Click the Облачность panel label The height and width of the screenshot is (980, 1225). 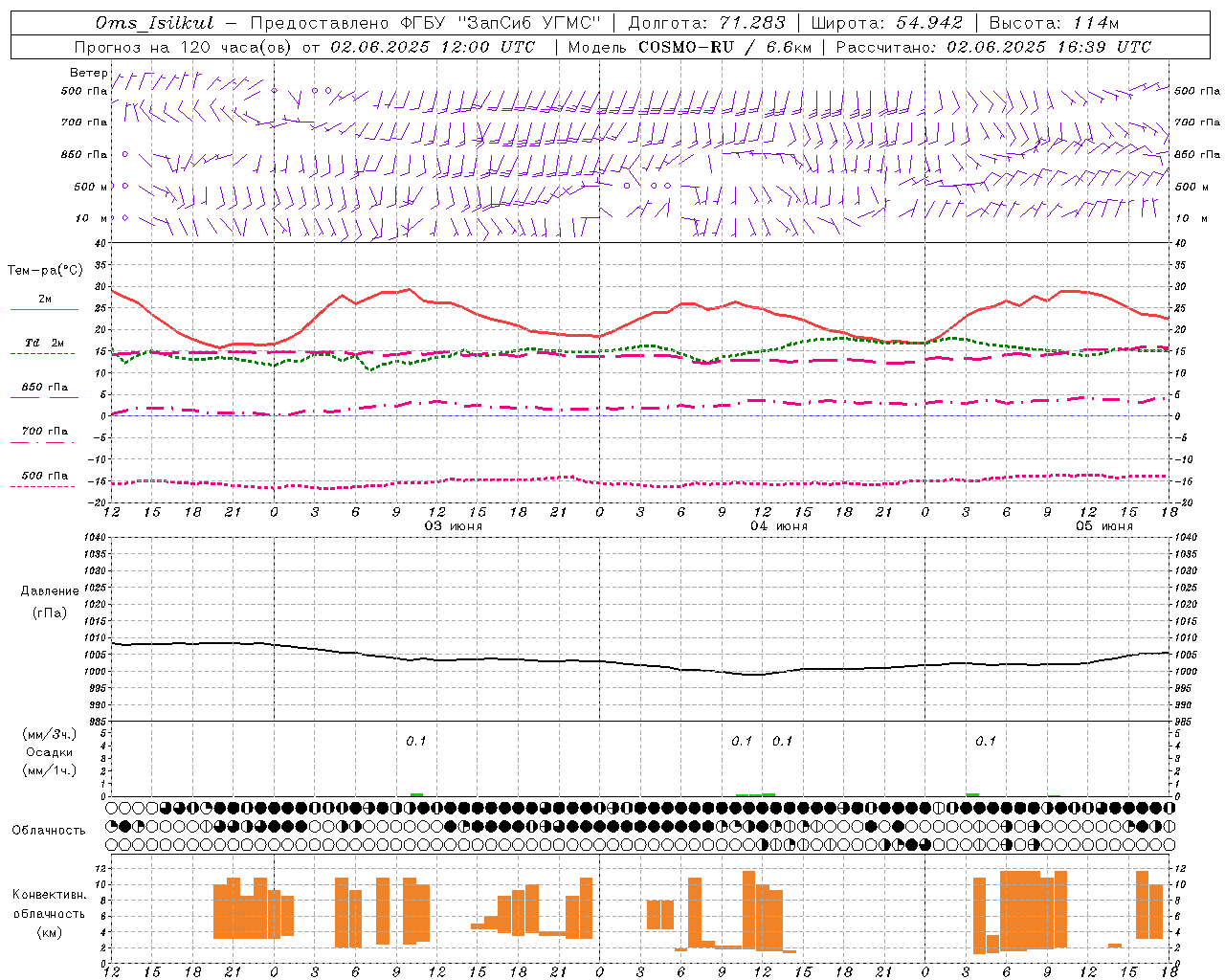(49, 831)
